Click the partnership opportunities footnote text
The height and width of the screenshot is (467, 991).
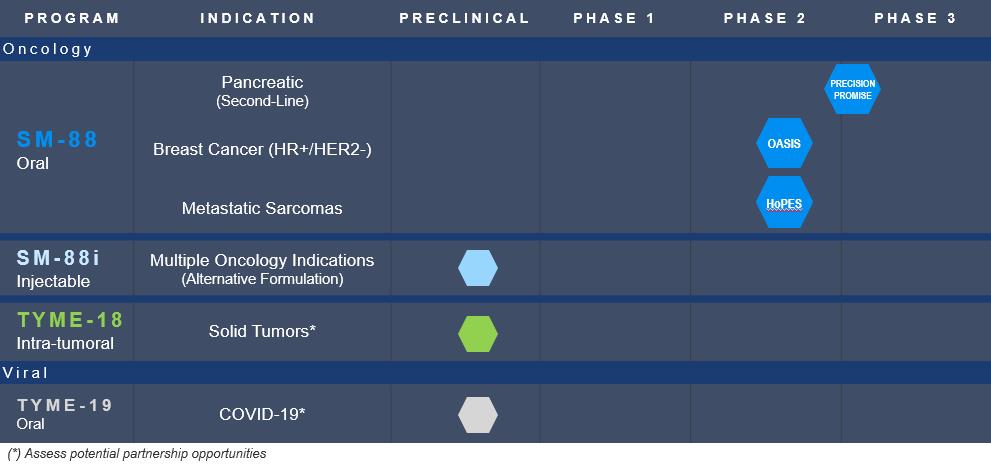point(137,454)
